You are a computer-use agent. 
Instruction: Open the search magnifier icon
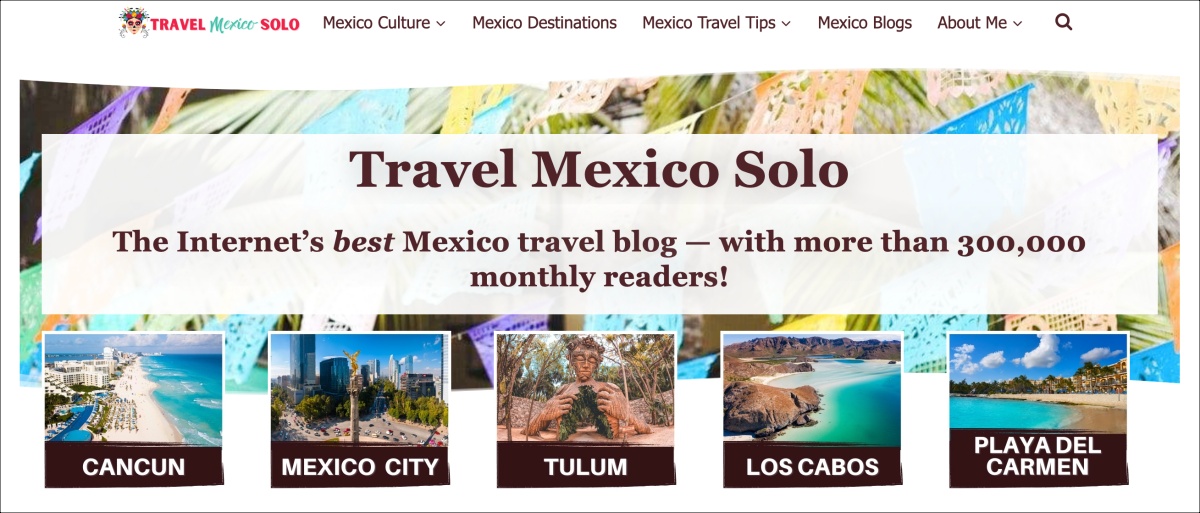(1063, 22)
